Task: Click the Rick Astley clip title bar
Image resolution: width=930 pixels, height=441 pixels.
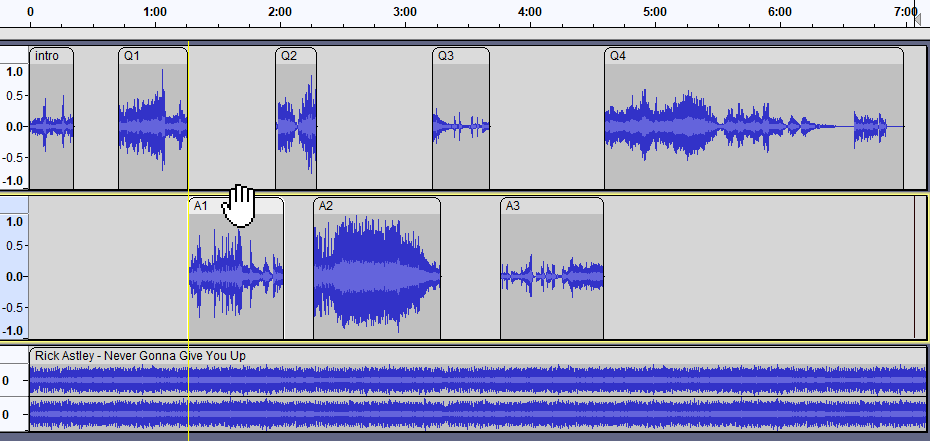Action: click(x=477, y=356)
